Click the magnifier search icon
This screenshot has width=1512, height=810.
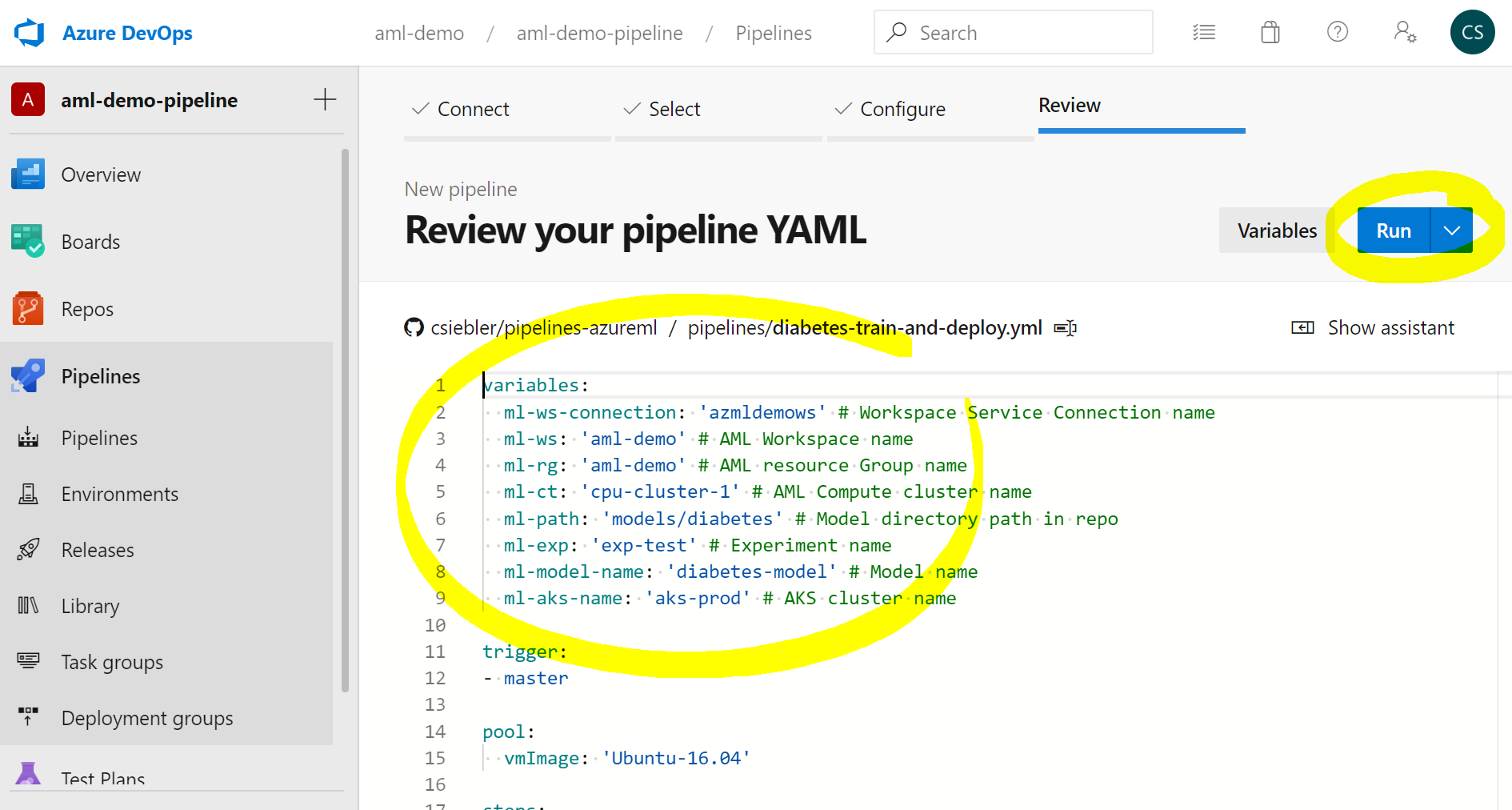click(x=897, y=32)
